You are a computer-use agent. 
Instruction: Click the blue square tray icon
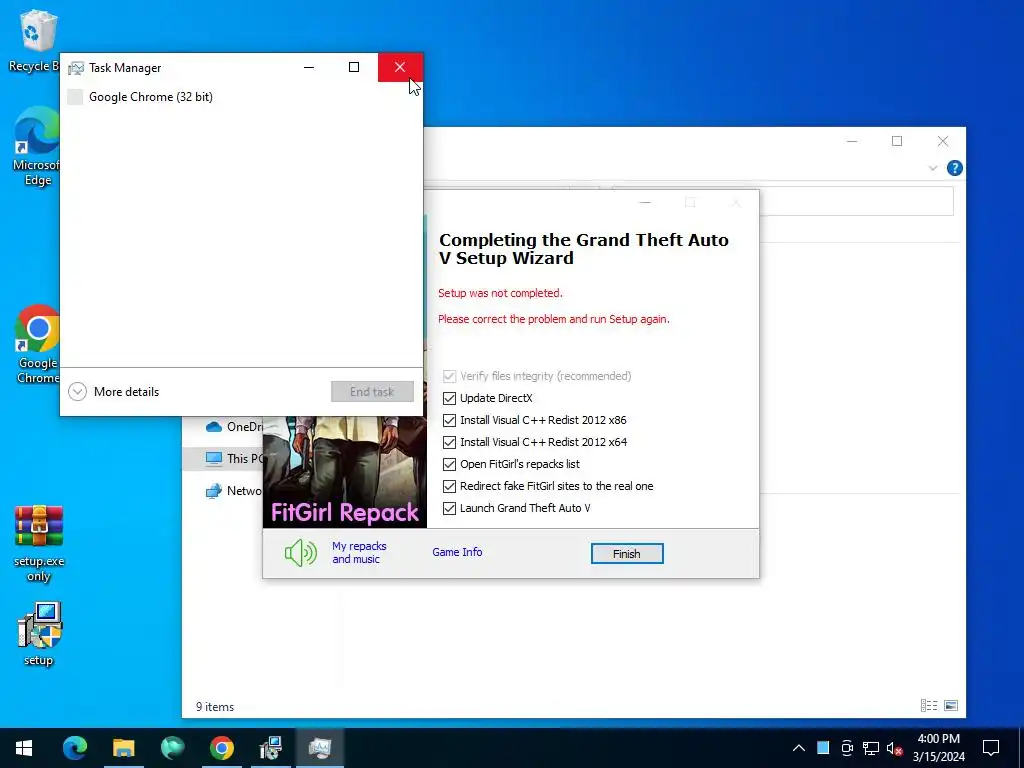(x=823, y=748)
